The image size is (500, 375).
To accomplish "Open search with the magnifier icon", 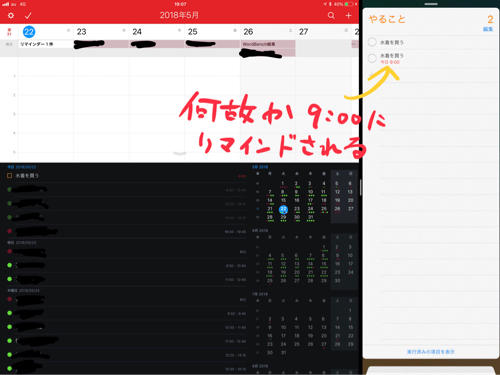I will click(331, 16).
